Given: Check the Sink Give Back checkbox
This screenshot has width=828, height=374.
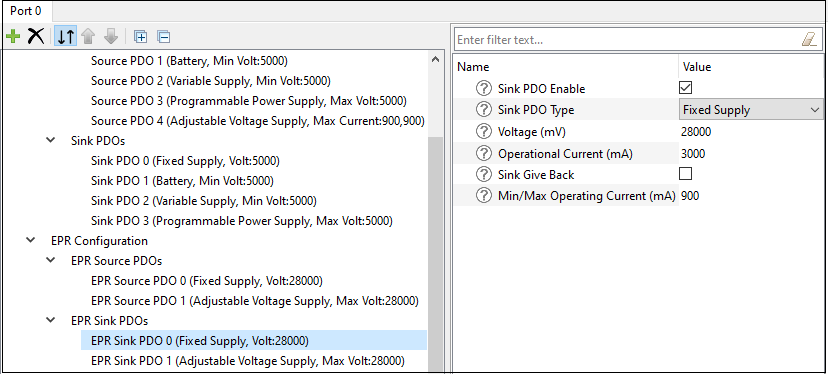Looking at the screenshot, I should [685, 173].
